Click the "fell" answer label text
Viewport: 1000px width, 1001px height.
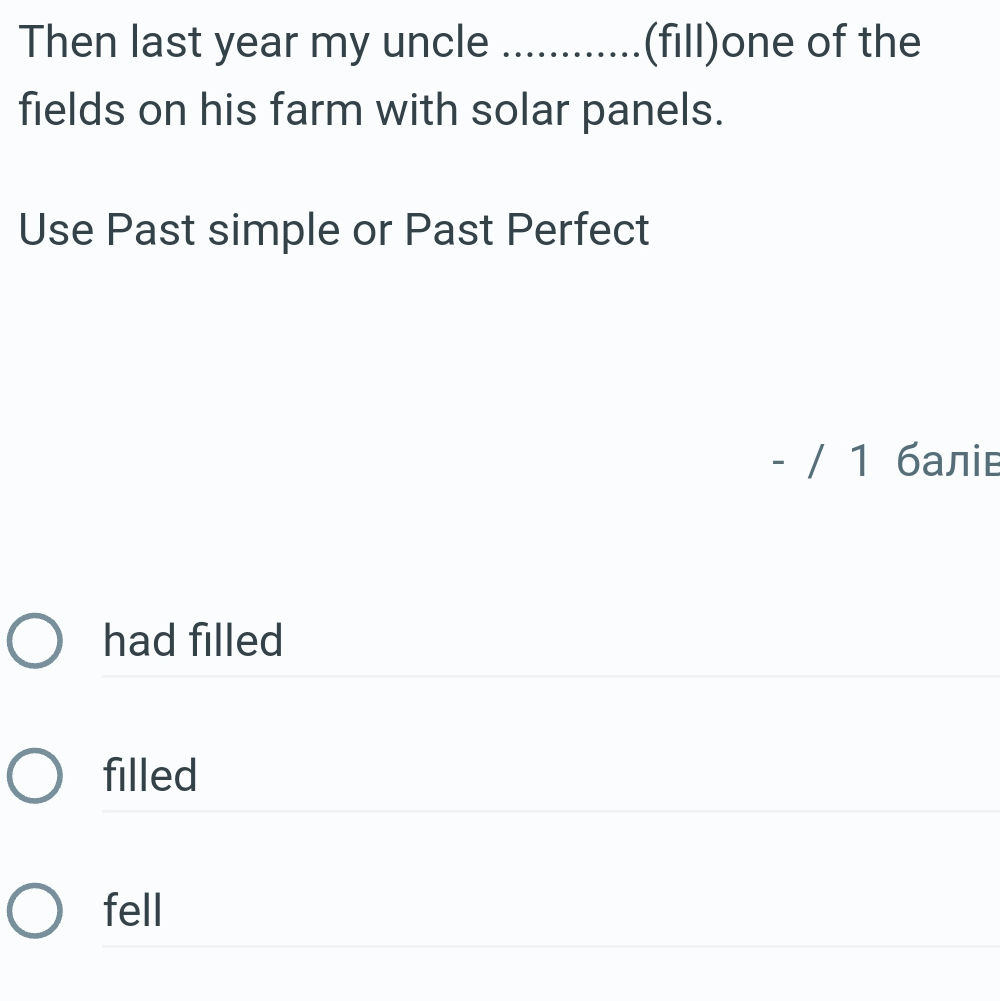coord(133,911)
